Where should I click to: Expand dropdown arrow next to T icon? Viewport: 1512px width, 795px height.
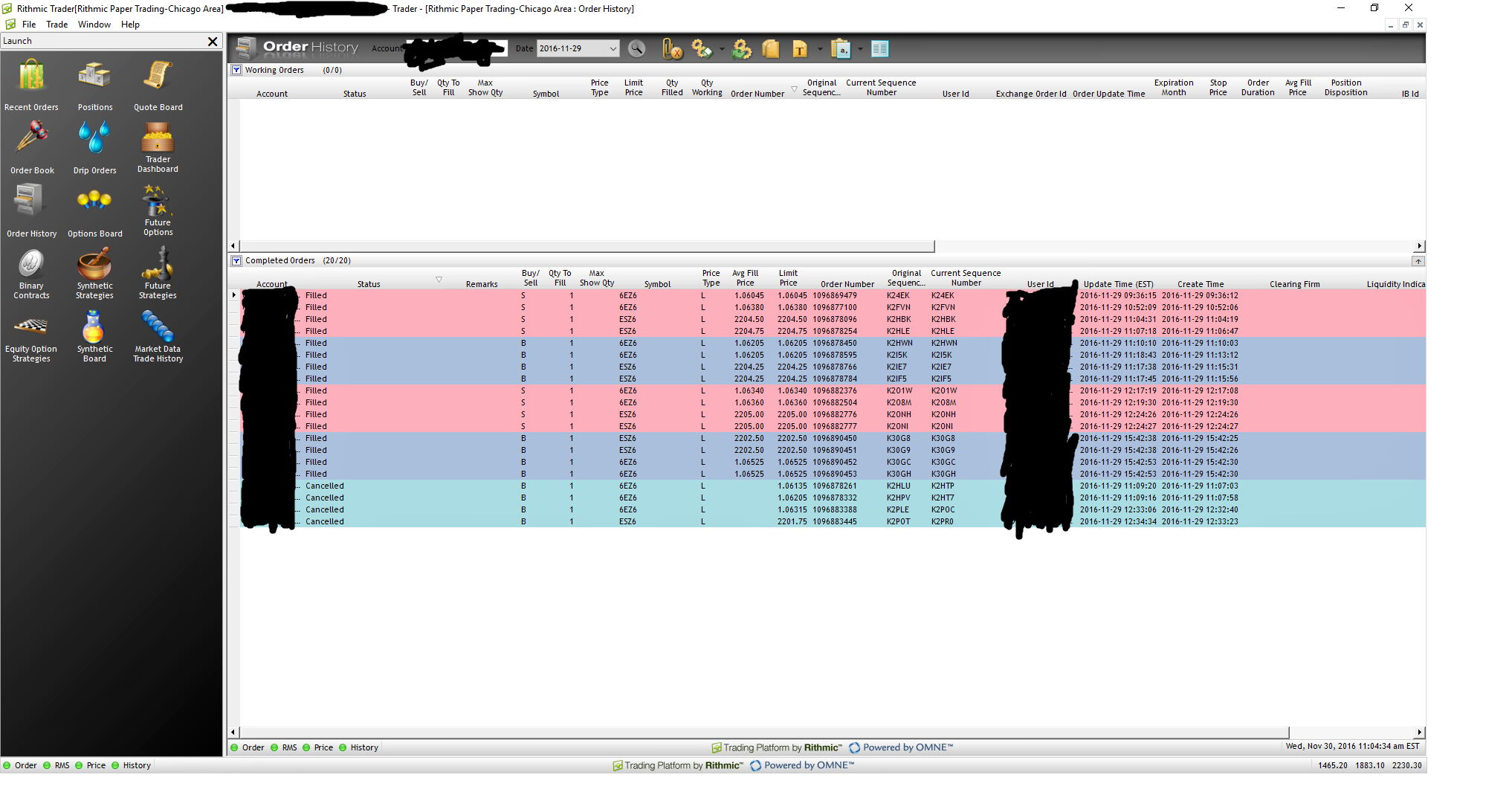820,50
